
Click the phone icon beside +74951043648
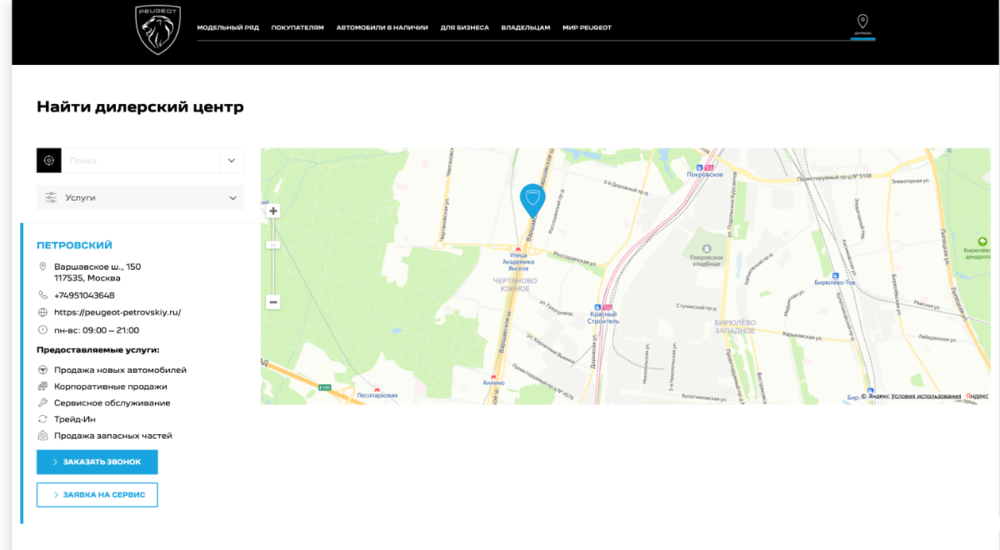(43, 295)
